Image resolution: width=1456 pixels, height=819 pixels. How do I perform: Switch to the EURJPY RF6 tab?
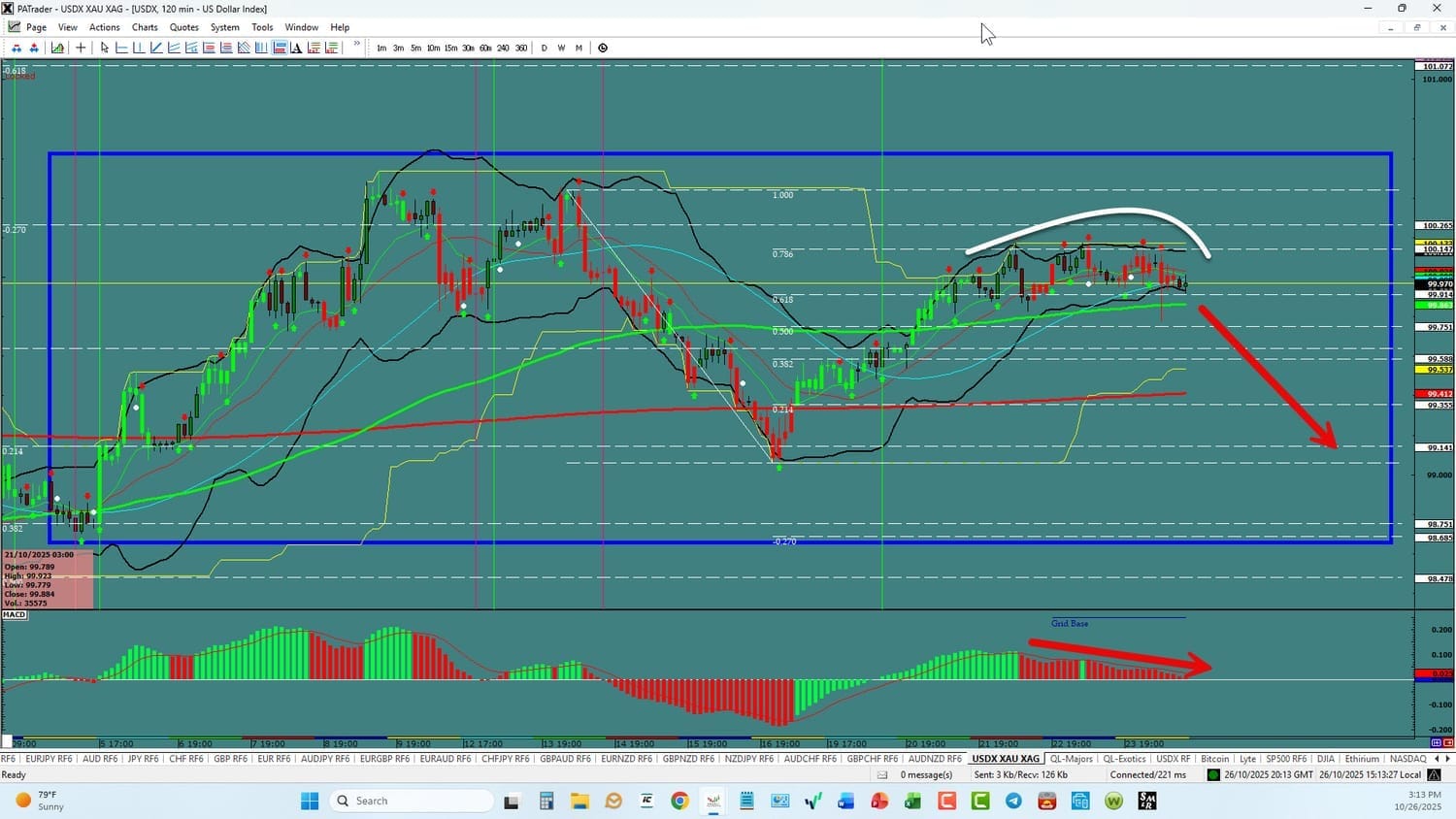click(49, 759)
